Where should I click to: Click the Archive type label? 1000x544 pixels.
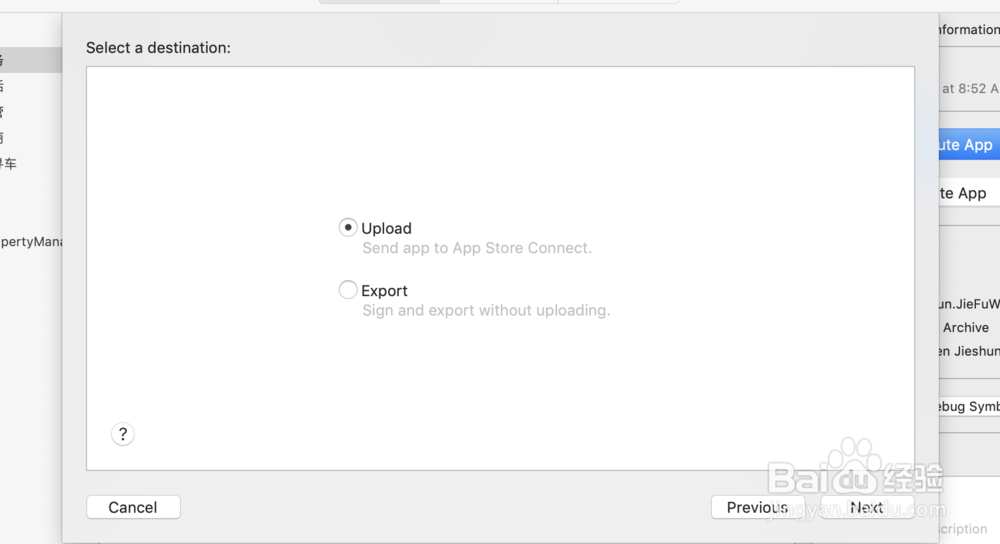pyautogui.click(x=966, y=327)
